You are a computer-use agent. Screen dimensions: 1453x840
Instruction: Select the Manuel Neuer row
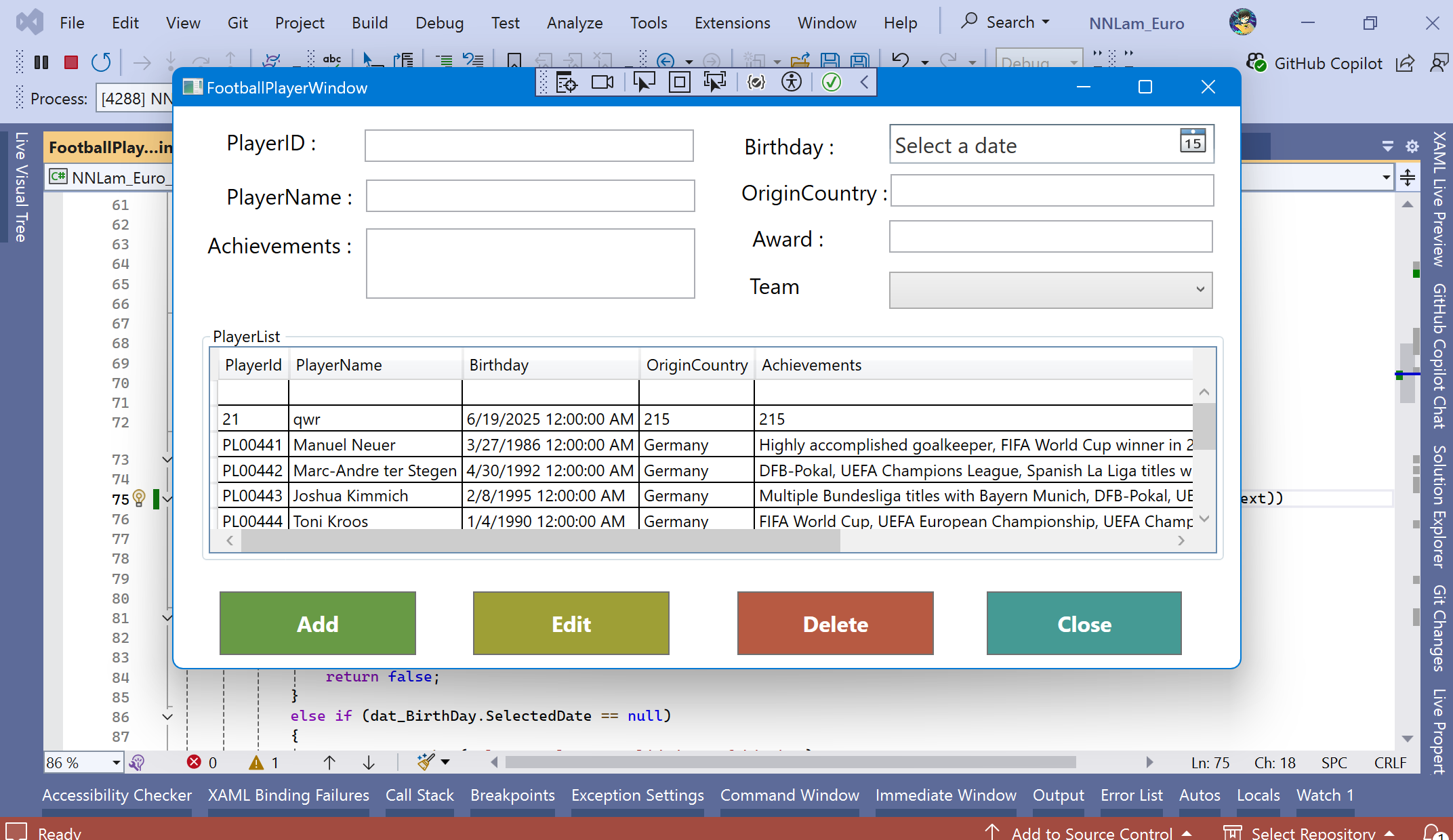tap(705, 444)
